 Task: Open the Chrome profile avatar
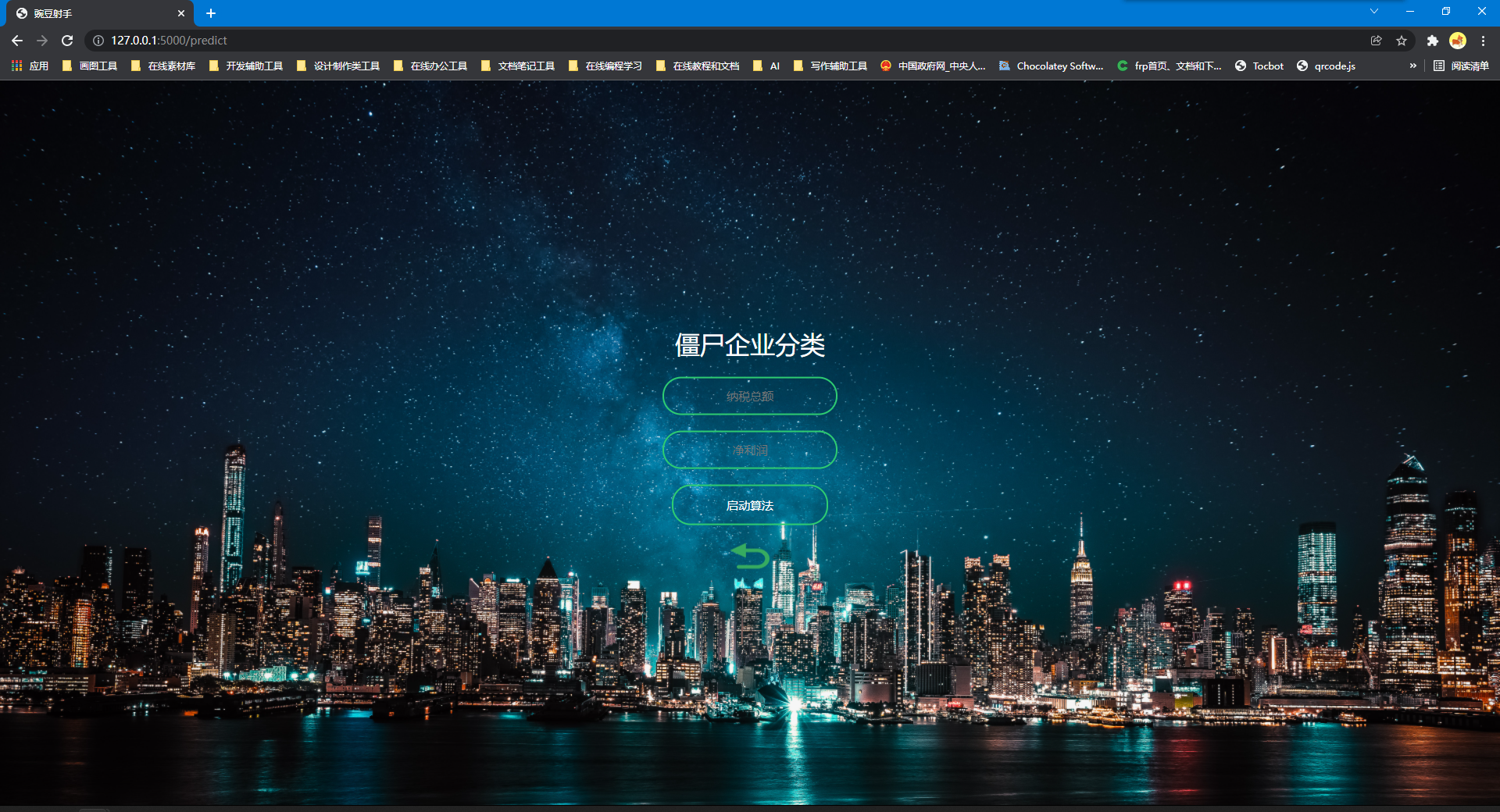tap(1458, 41)
